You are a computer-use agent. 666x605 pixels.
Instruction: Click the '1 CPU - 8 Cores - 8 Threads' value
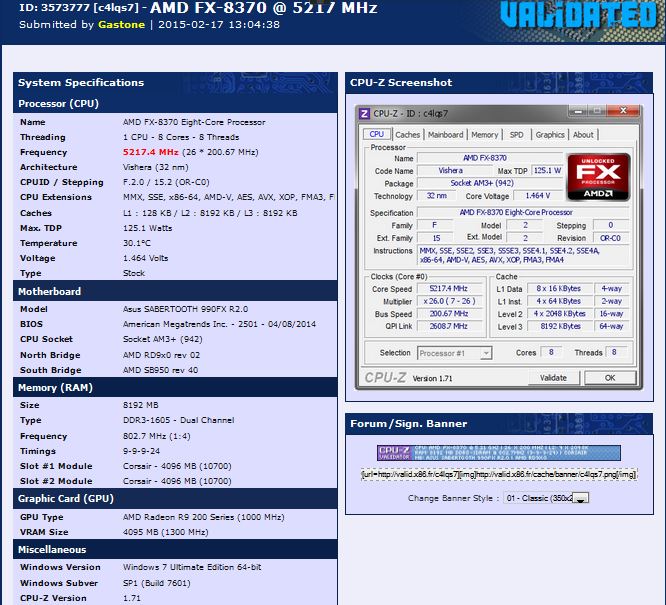tap(181, 137)
